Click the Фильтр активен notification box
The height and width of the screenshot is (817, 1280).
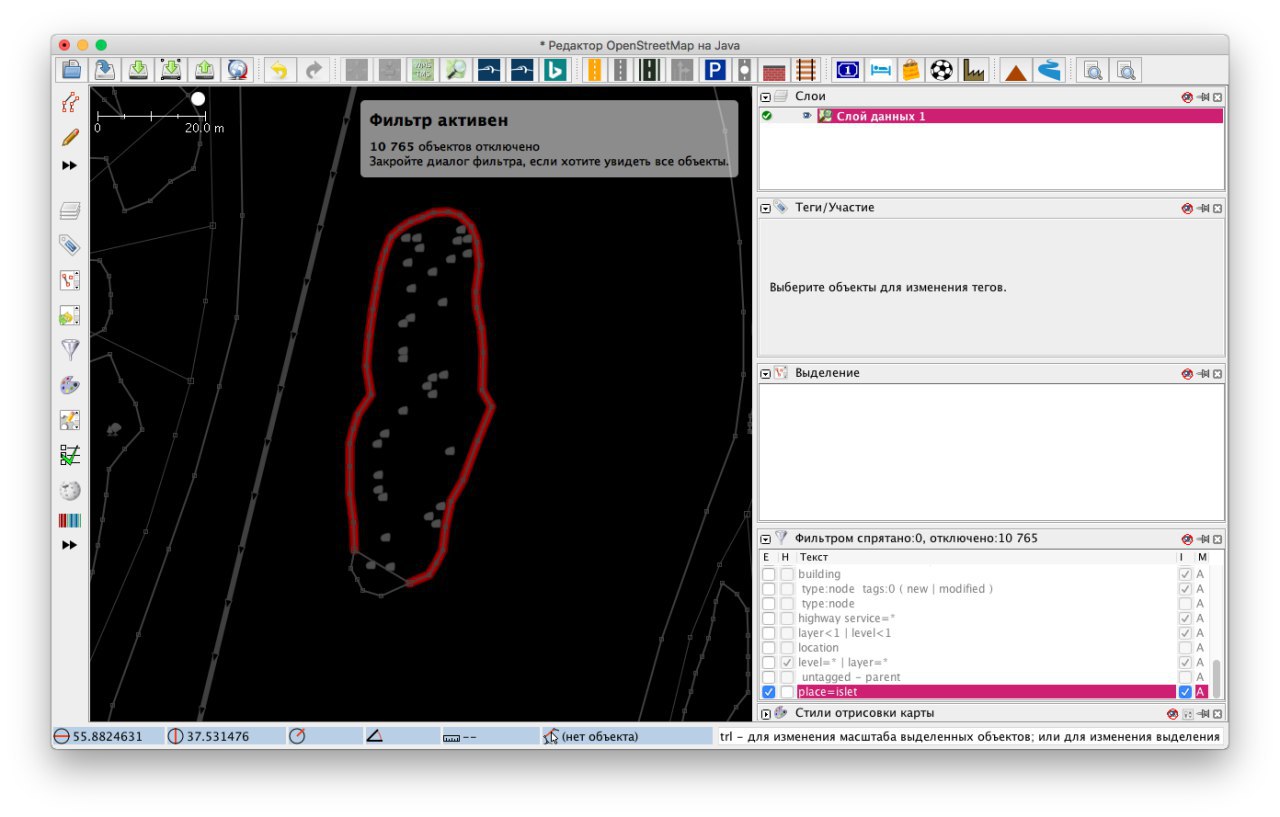coord(549,139)
